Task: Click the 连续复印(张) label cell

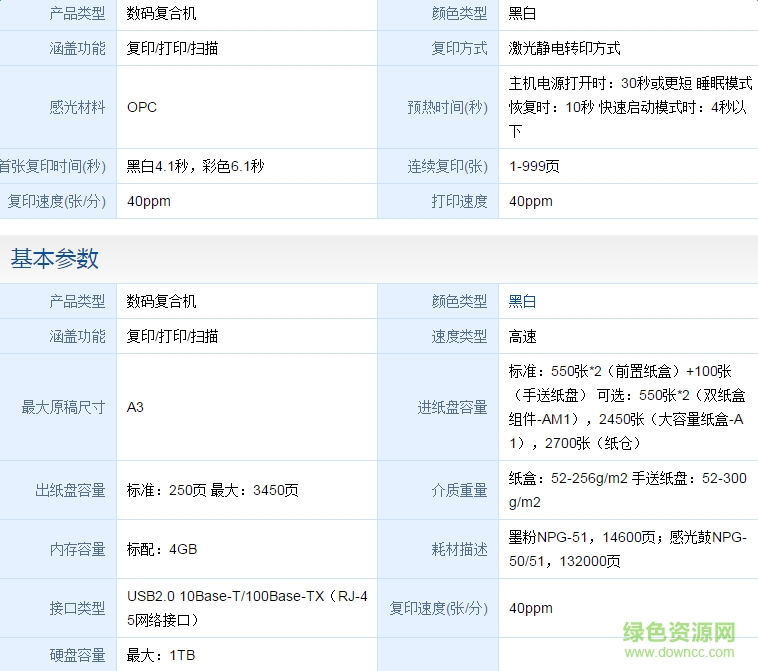Action: [x=447, y=166]
